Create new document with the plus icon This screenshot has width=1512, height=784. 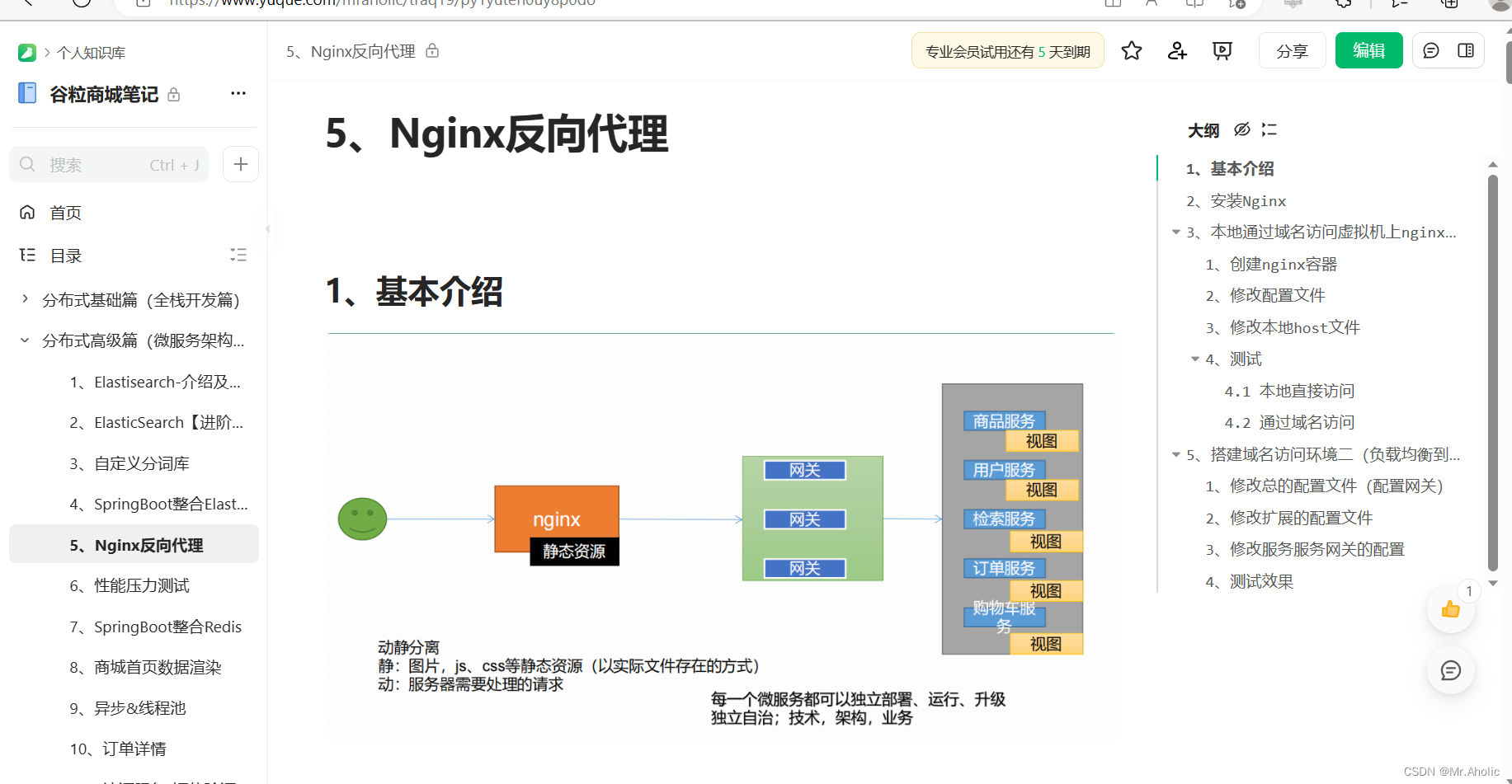pyautogui.click(x=240, y=164)
